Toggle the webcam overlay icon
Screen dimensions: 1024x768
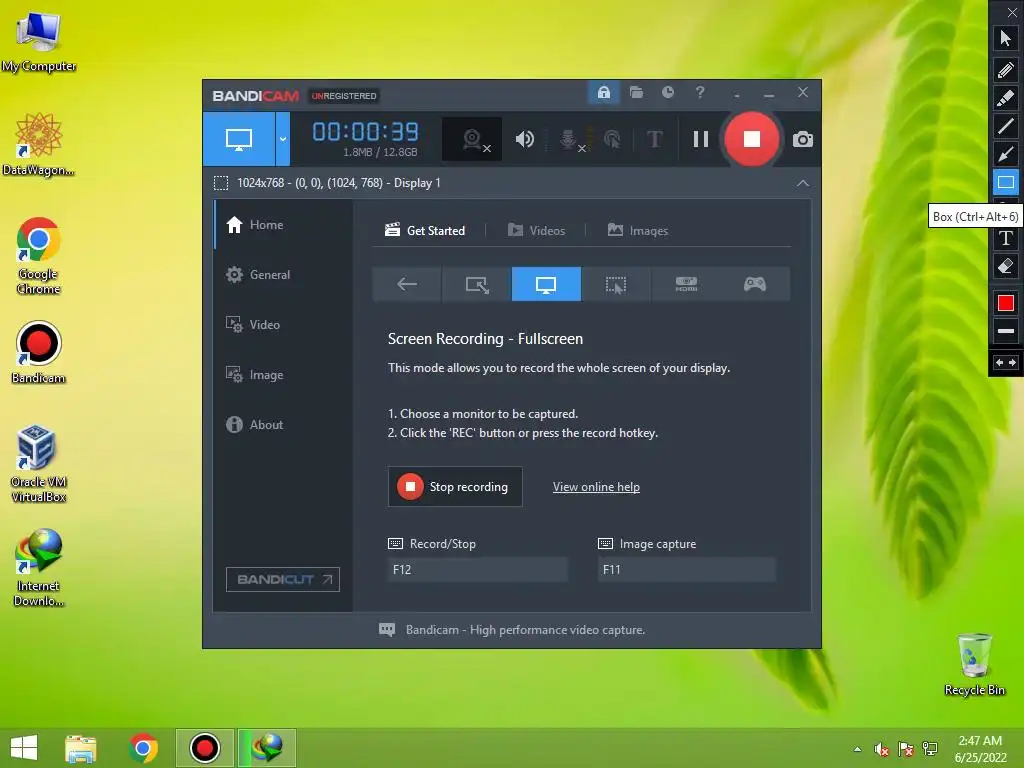472,139
